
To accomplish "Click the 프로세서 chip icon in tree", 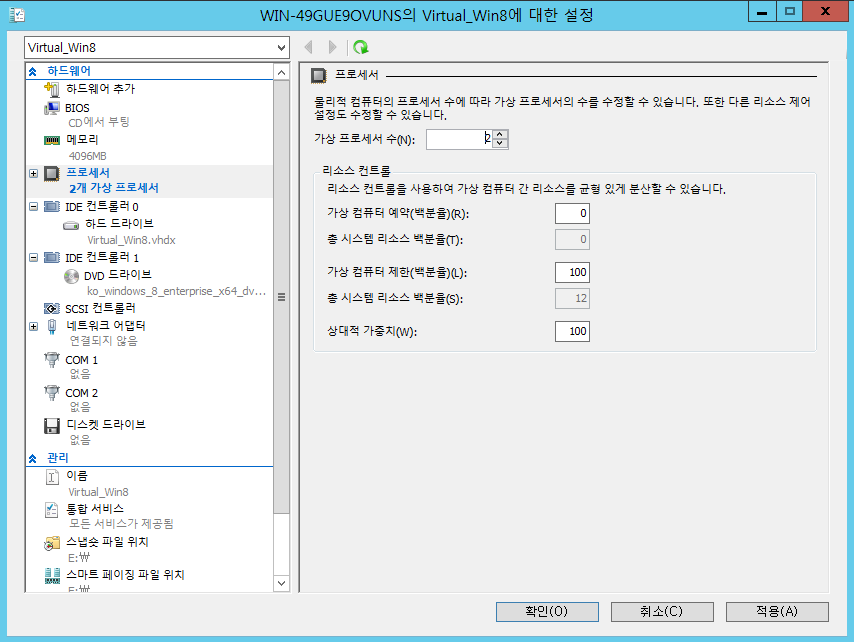I will (52, 174).
